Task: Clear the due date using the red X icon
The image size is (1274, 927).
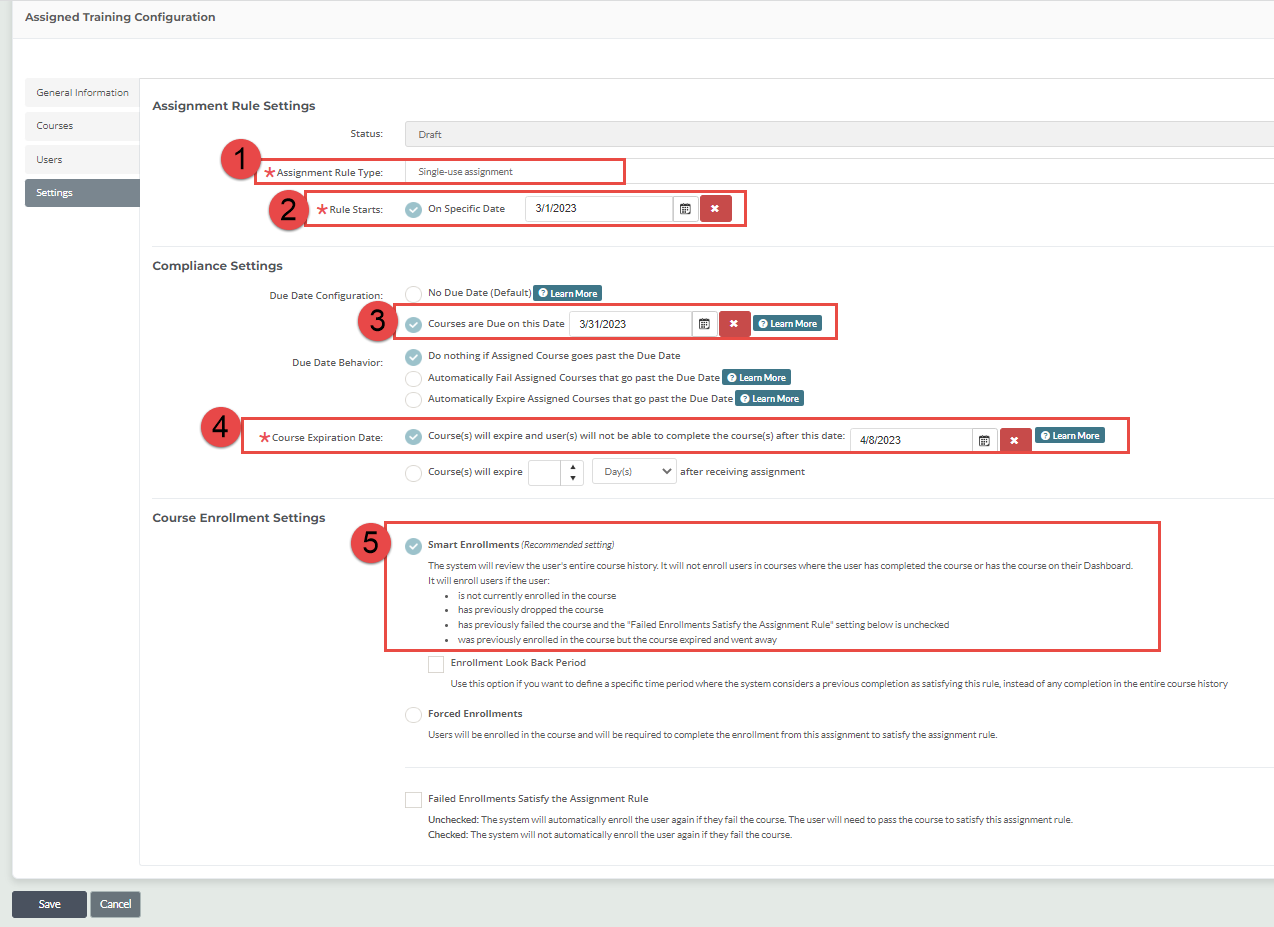Action: [x=735, y=323]
